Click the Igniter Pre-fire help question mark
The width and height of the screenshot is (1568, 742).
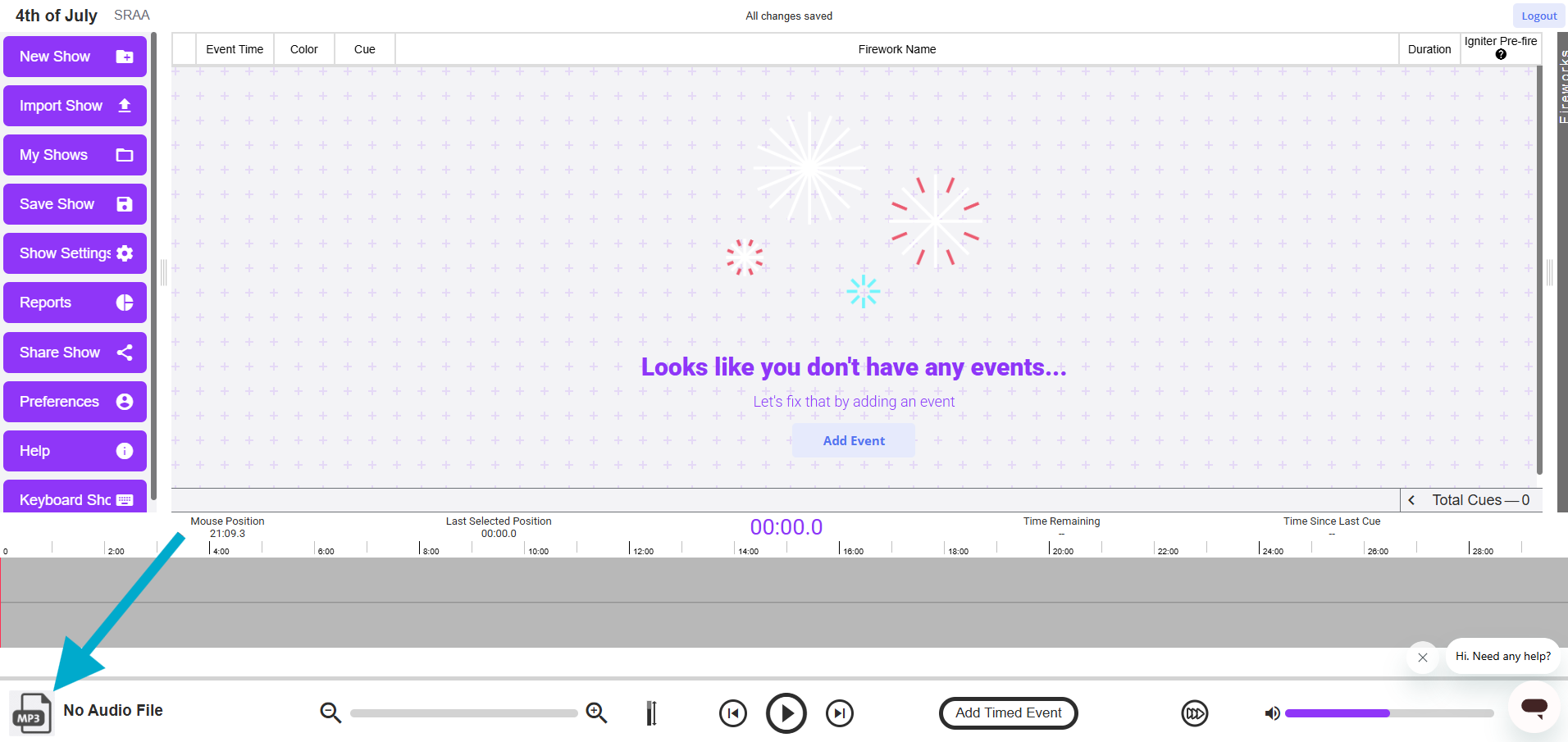(x=1501, y=55)
